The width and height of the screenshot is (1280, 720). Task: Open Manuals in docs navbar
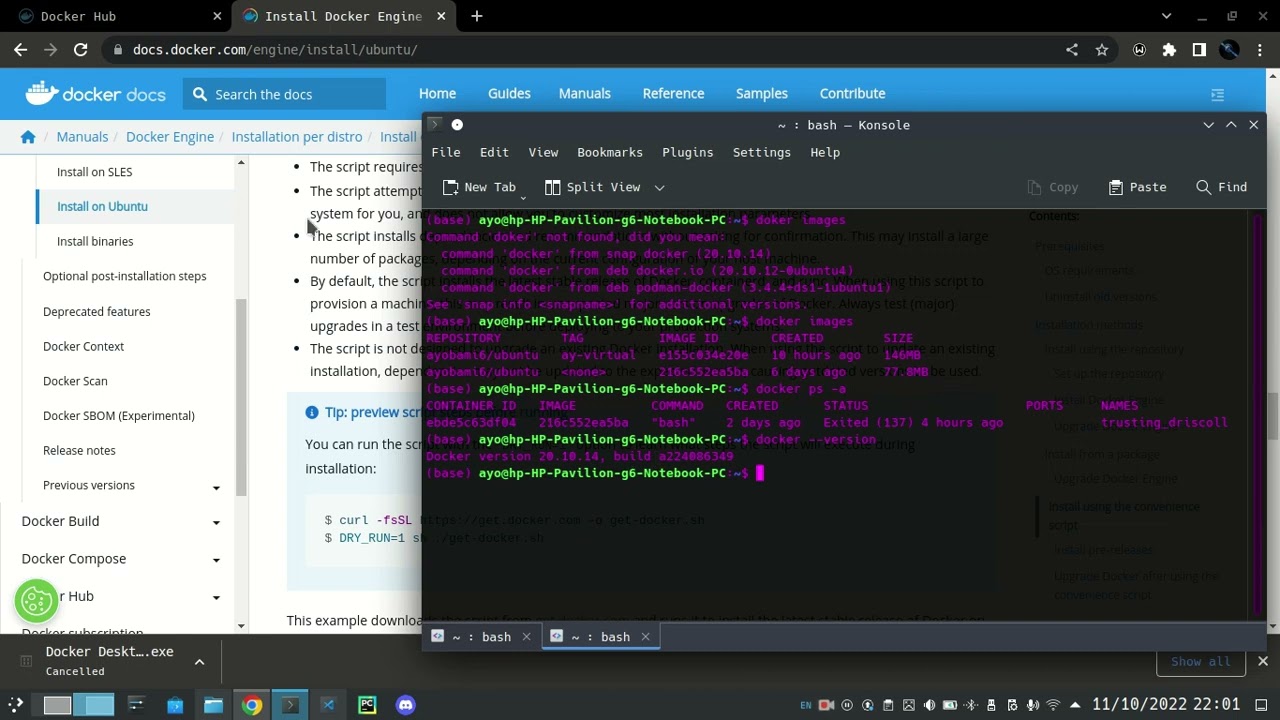point(584,93)
